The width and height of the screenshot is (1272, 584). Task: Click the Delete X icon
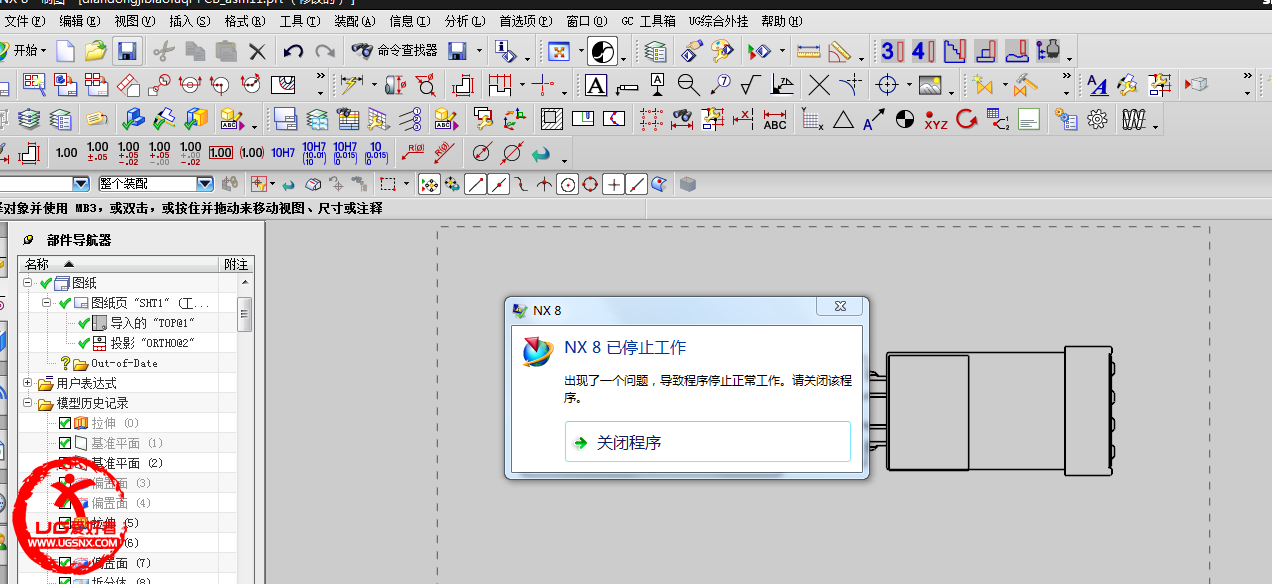[257, 51]
